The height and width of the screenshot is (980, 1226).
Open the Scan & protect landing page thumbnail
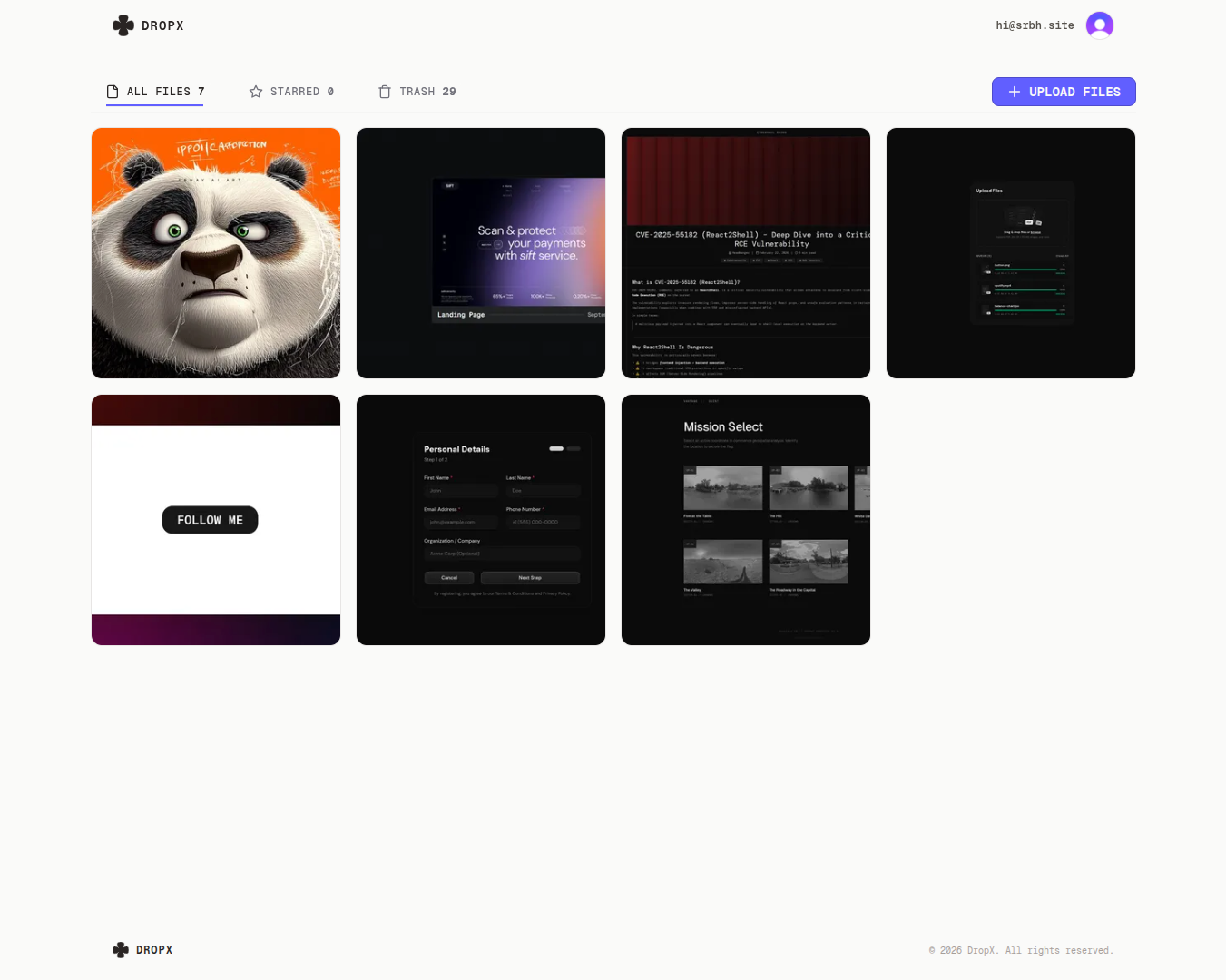click(481, 253)
